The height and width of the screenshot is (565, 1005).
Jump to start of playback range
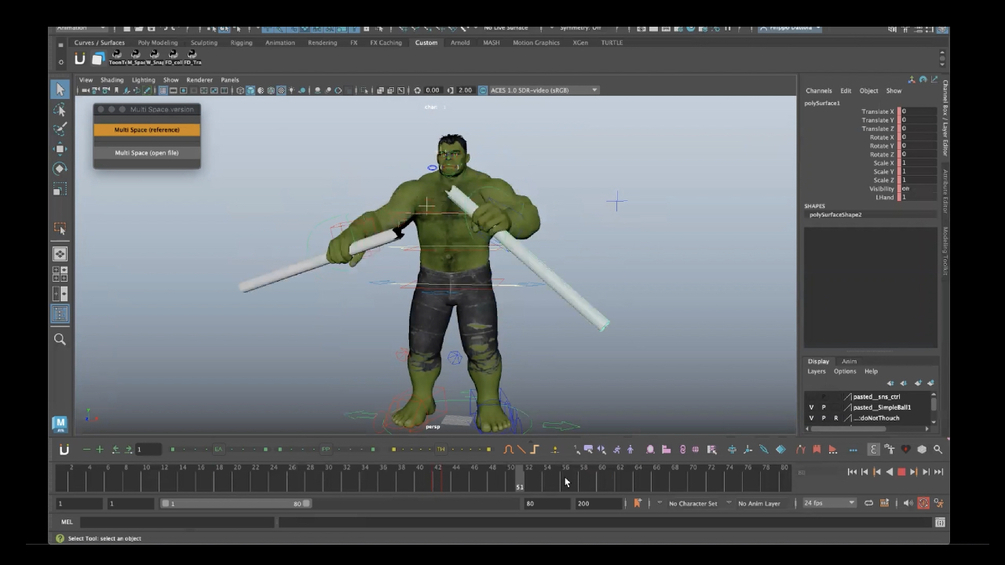(x=852, y=472)
